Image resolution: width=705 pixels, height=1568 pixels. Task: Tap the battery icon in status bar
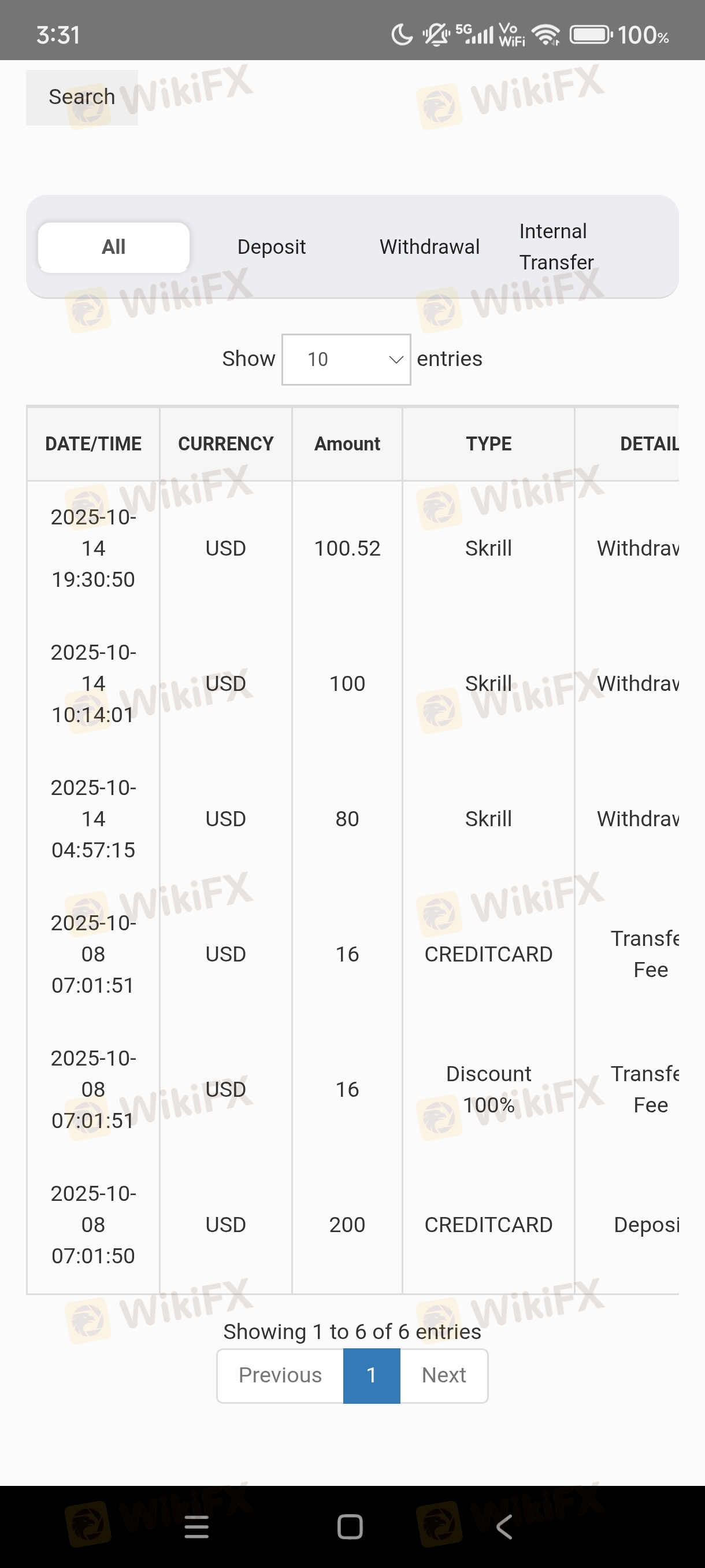[590, 35]
